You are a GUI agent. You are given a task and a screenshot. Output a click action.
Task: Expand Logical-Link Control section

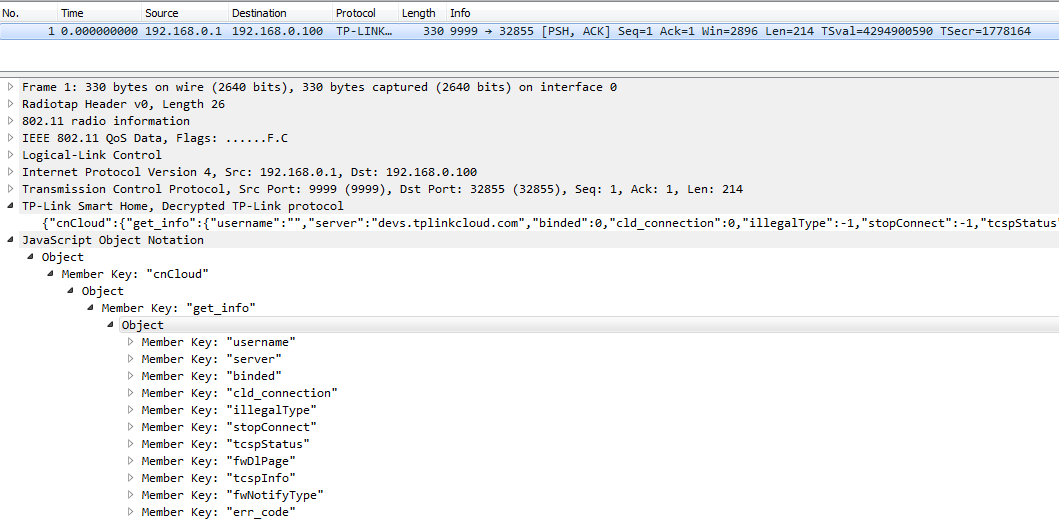click(11, 155)
